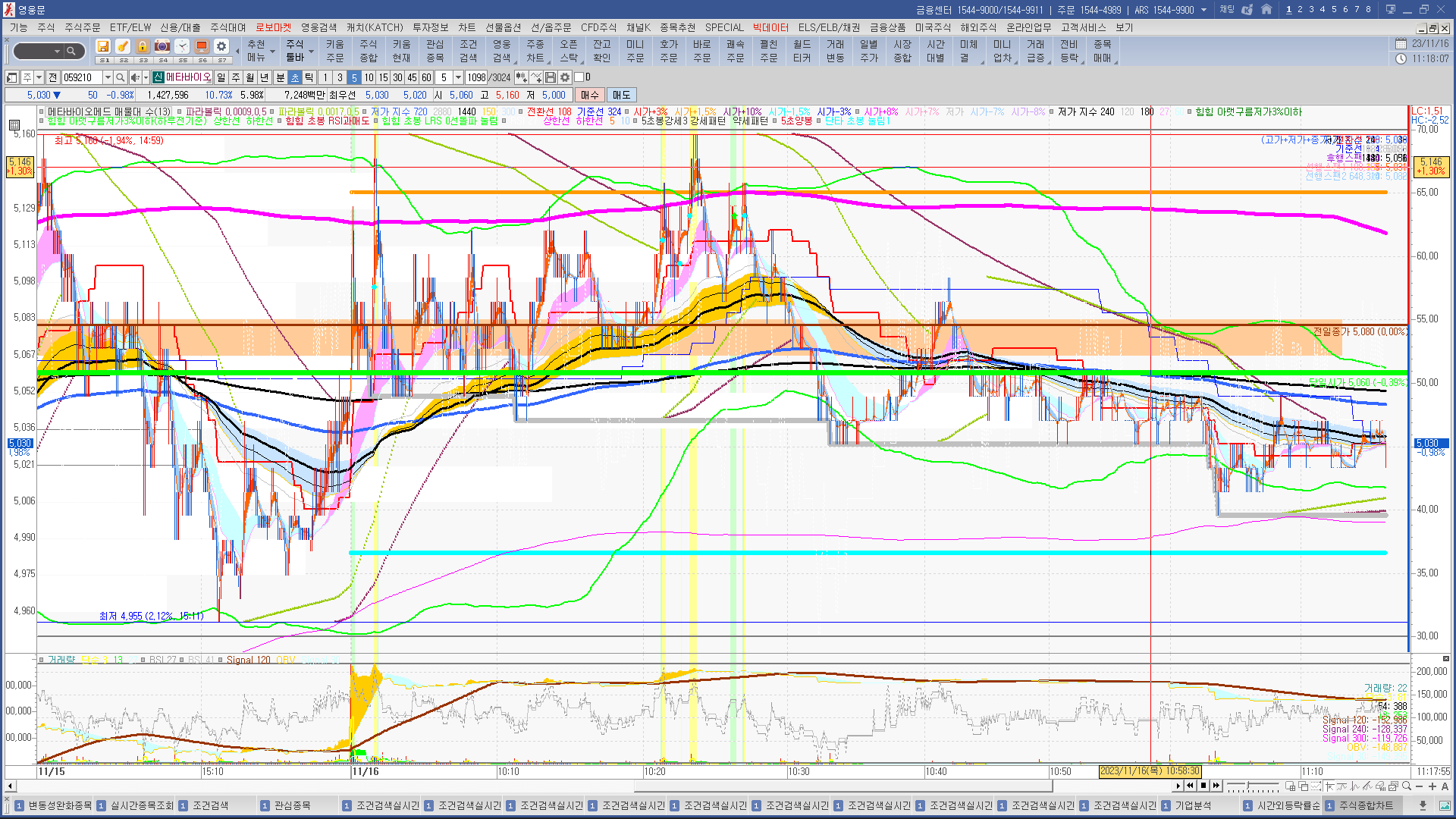Switch to the 기업분석 bottom tab
This screenshot has height=819, width=1456.
coord(1193,805)
